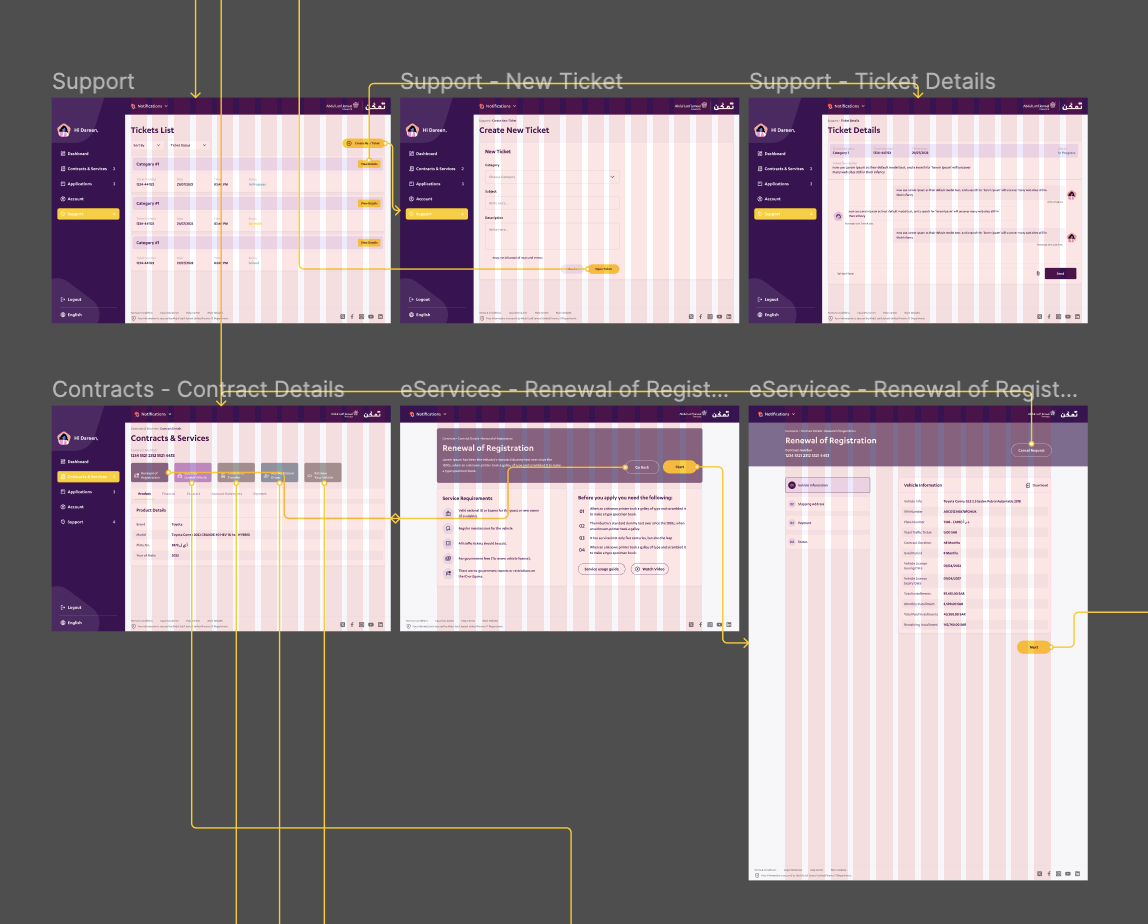
Task: Click the Renewal of Registration service card
Action: 149,473
